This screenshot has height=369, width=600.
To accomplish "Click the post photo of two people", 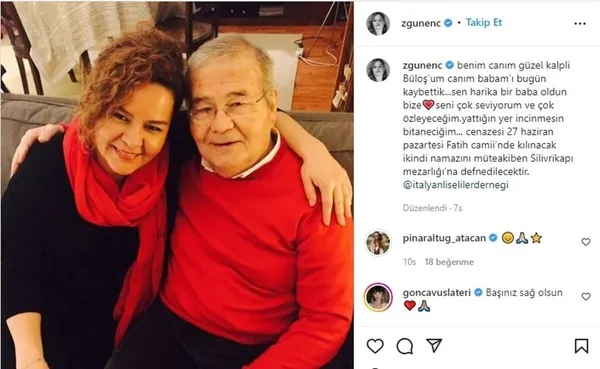I will [x=177, y=185].
